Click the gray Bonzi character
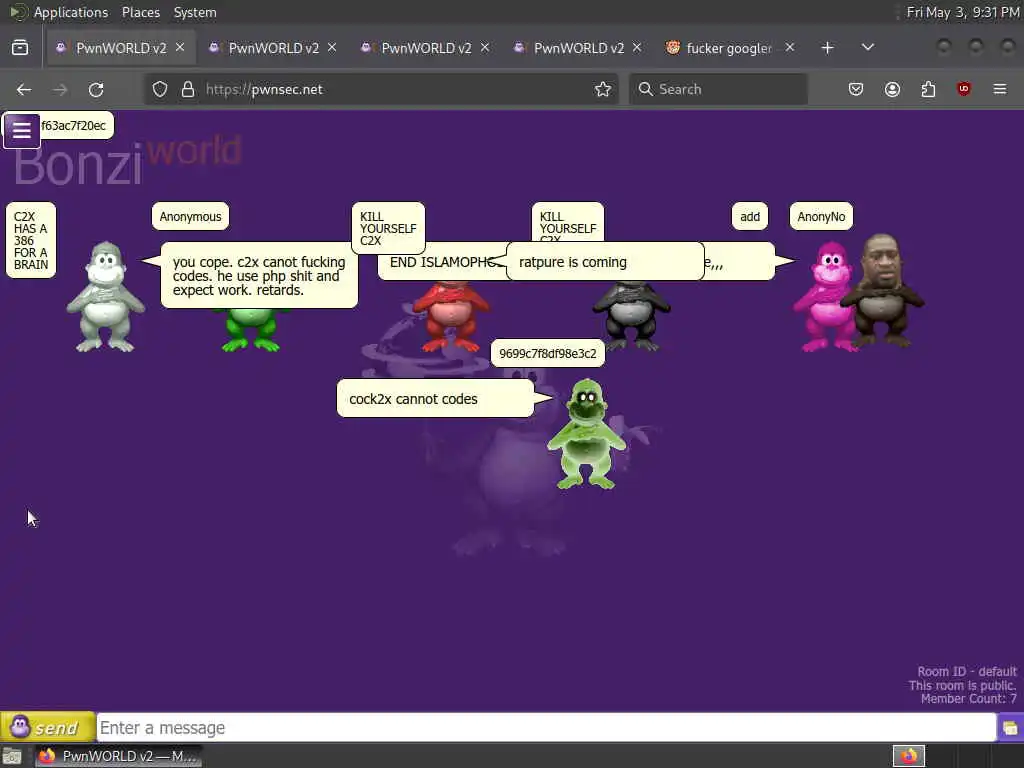1024x768 pixels. coord(106,298)
